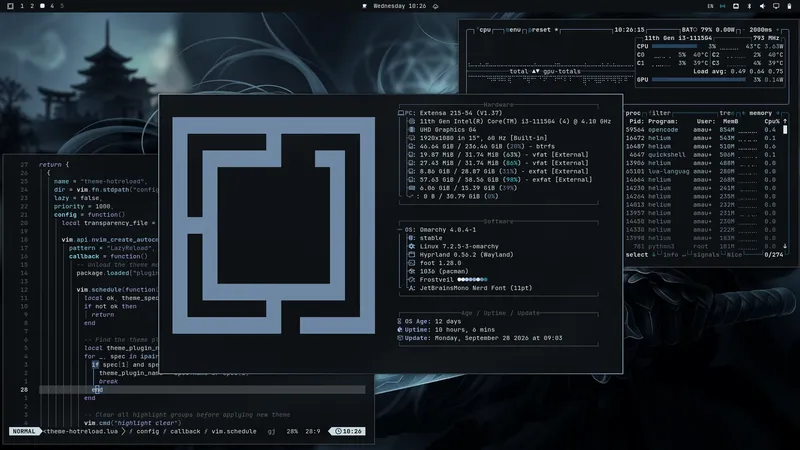Toggle the btop total gpu-totals graph arrows

(x=536, y=71)
